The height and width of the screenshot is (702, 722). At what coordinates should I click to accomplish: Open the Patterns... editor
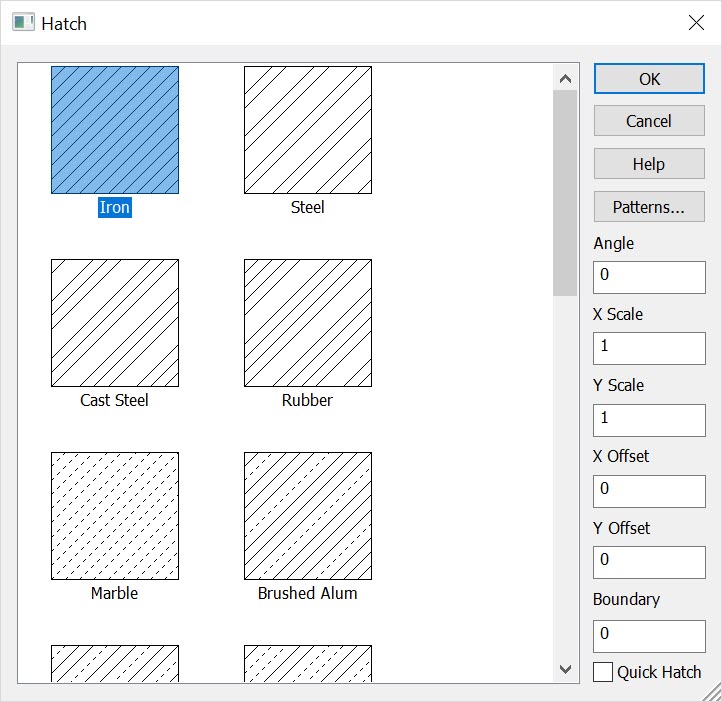tap(649, 207)
